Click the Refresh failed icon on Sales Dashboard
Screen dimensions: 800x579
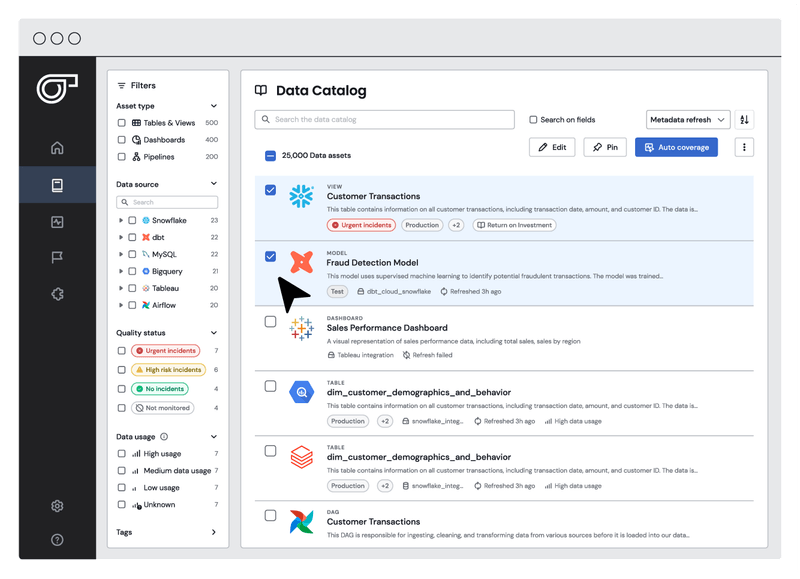pyautogui.click(x=406, y=355)
